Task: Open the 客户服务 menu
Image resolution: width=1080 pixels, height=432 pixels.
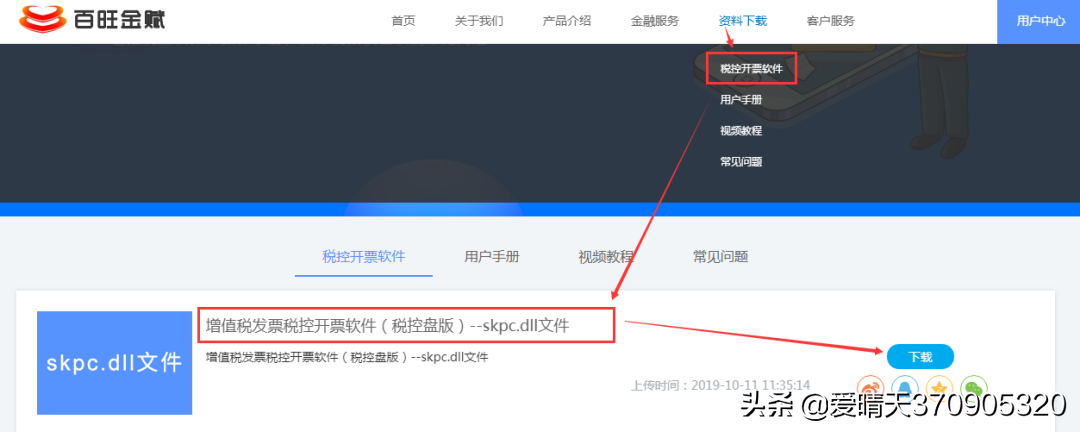Action: click(x=831, y=21)
